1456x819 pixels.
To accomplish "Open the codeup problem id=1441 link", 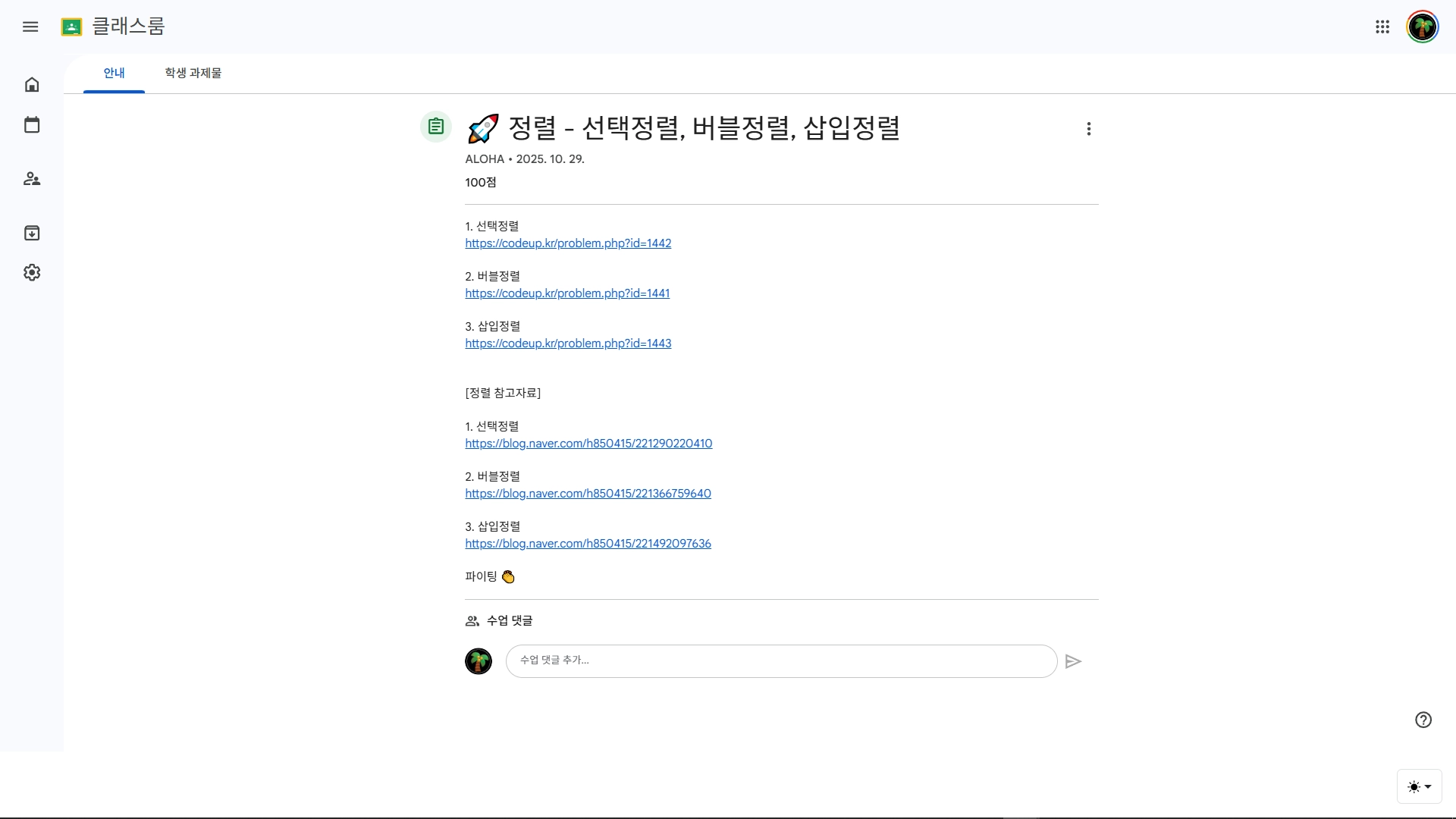I will tap(567, 293).
